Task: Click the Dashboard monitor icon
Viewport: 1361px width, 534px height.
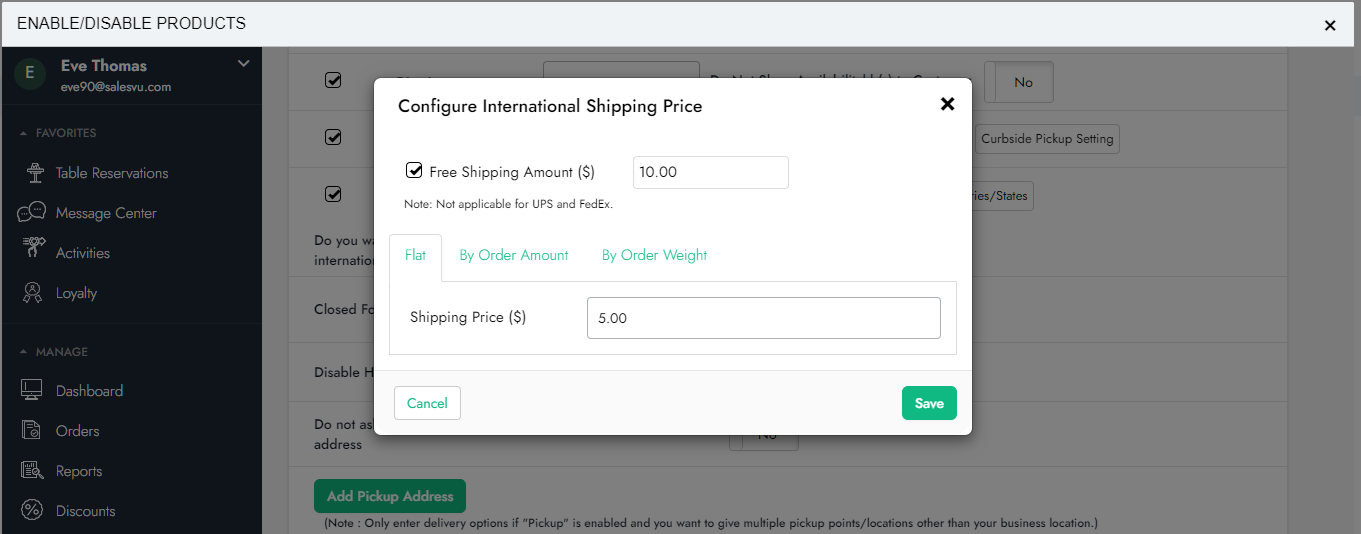Action: coord(32,390)
